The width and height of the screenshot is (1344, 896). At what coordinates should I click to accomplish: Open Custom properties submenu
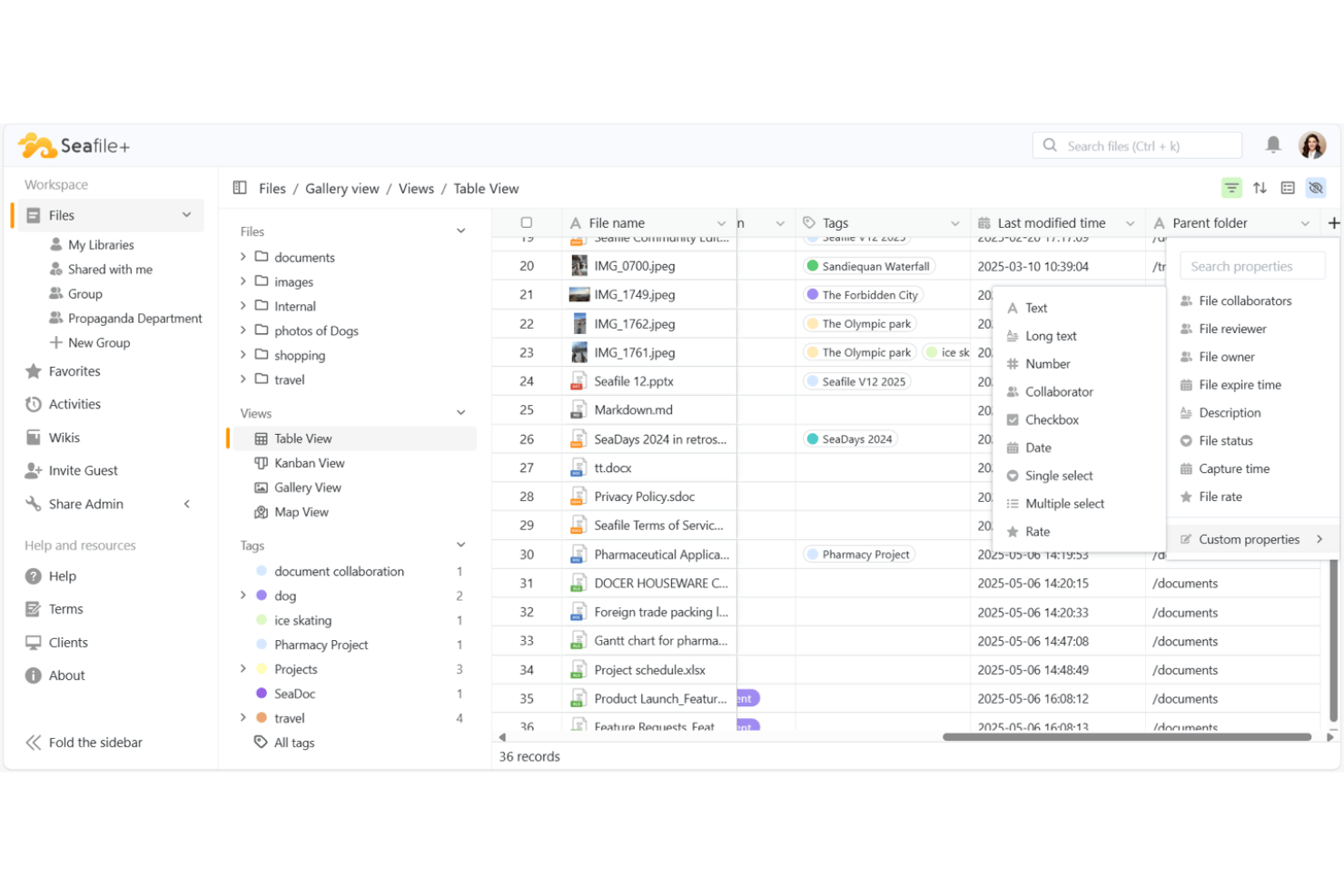click(1253, 539)
